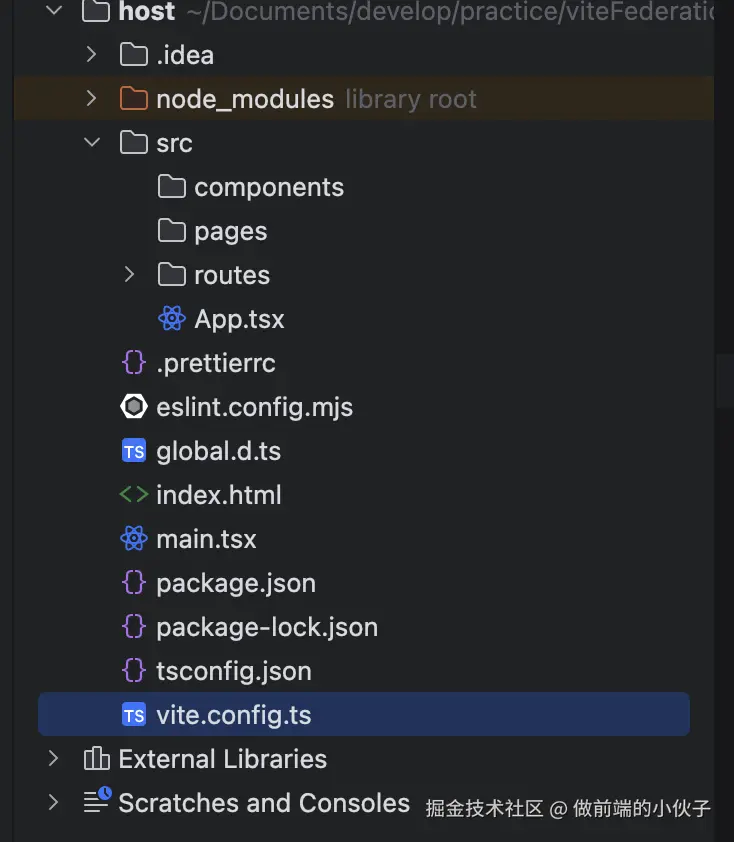
Task: Collapse the host project root chevron
Action: point(55,12)
